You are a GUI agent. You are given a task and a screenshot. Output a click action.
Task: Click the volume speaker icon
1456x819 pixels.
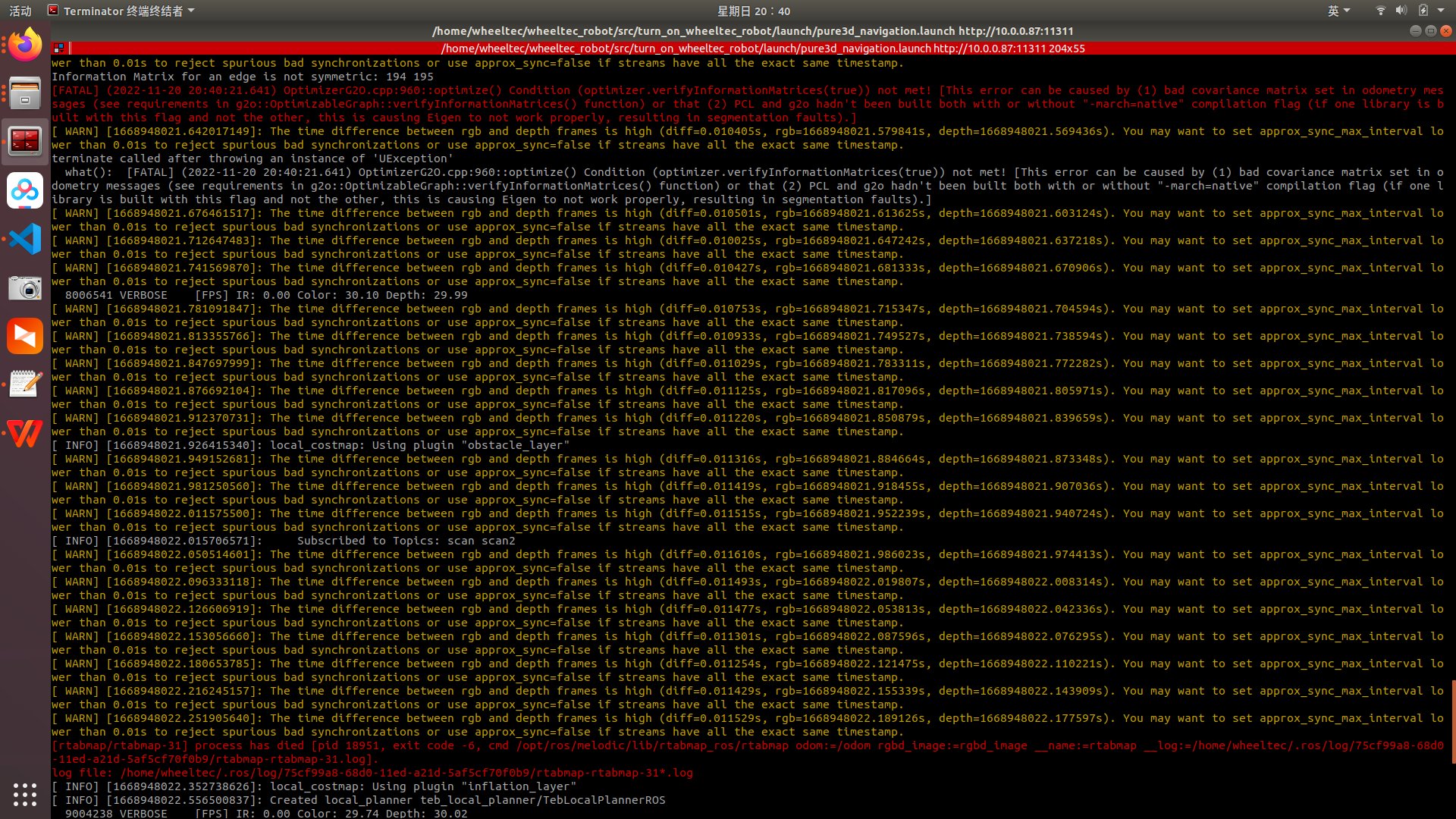click(x=1401, y=11)
